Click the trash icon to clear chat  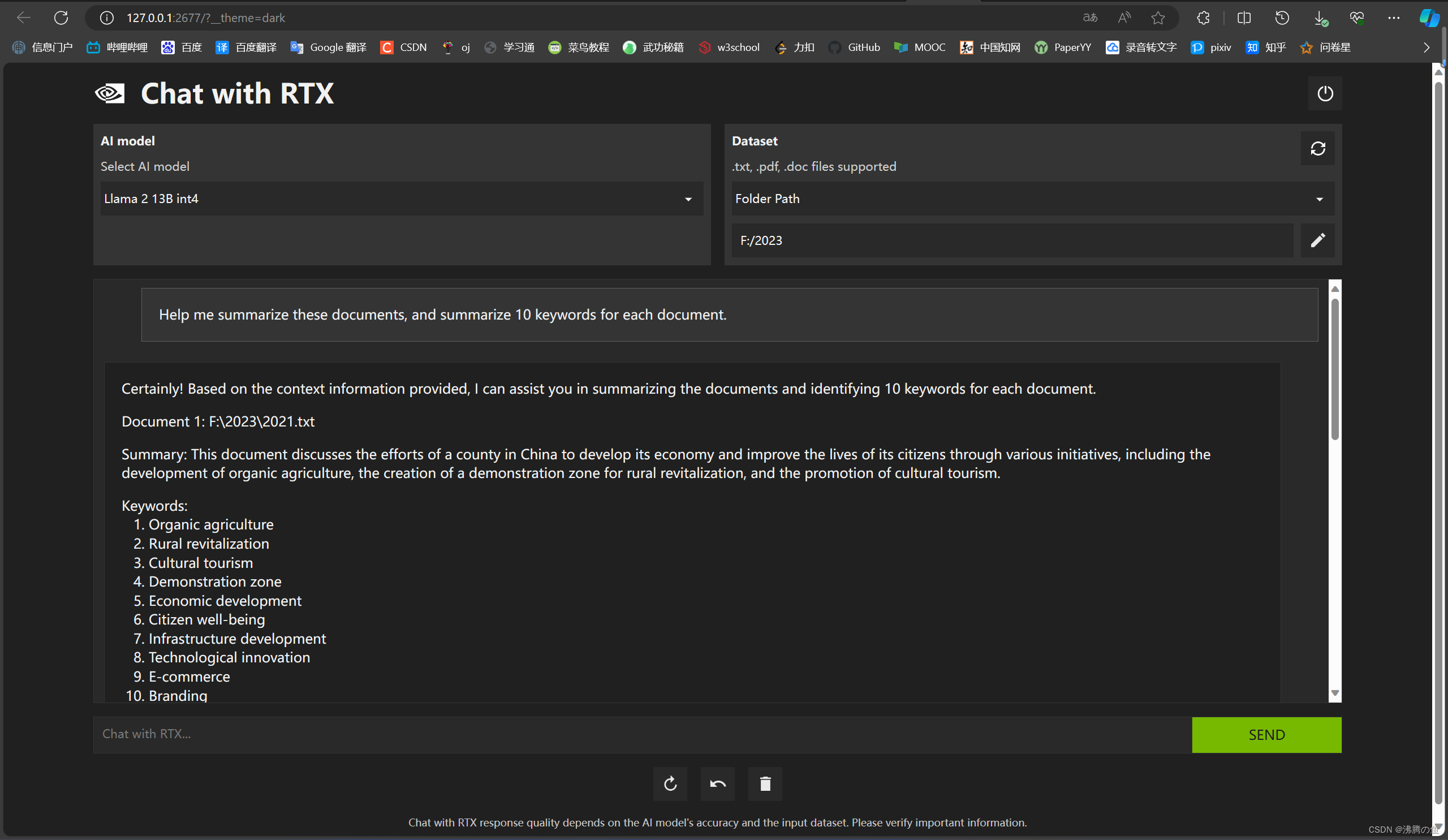click(765, 783)
